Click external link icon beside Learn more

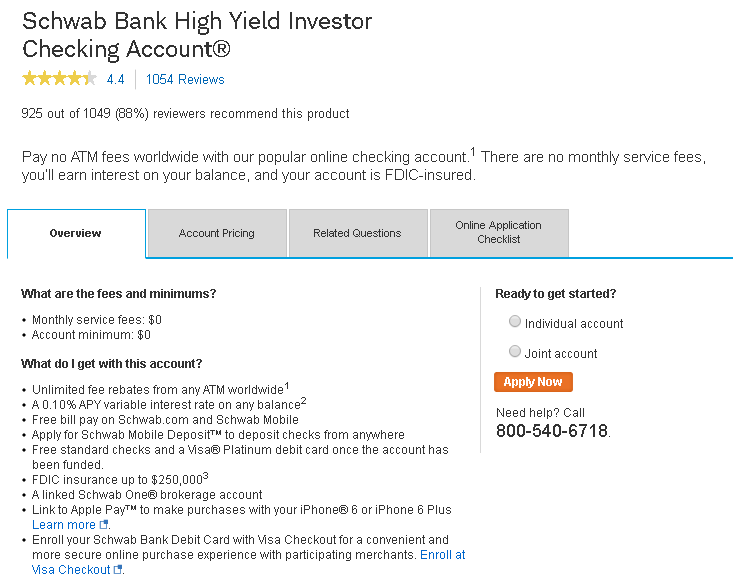[x=104, y=525]
